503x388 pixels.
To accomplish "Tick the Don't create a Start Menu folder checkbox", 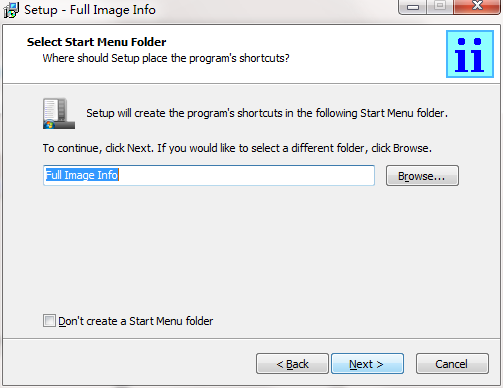I will coord(49,321).
